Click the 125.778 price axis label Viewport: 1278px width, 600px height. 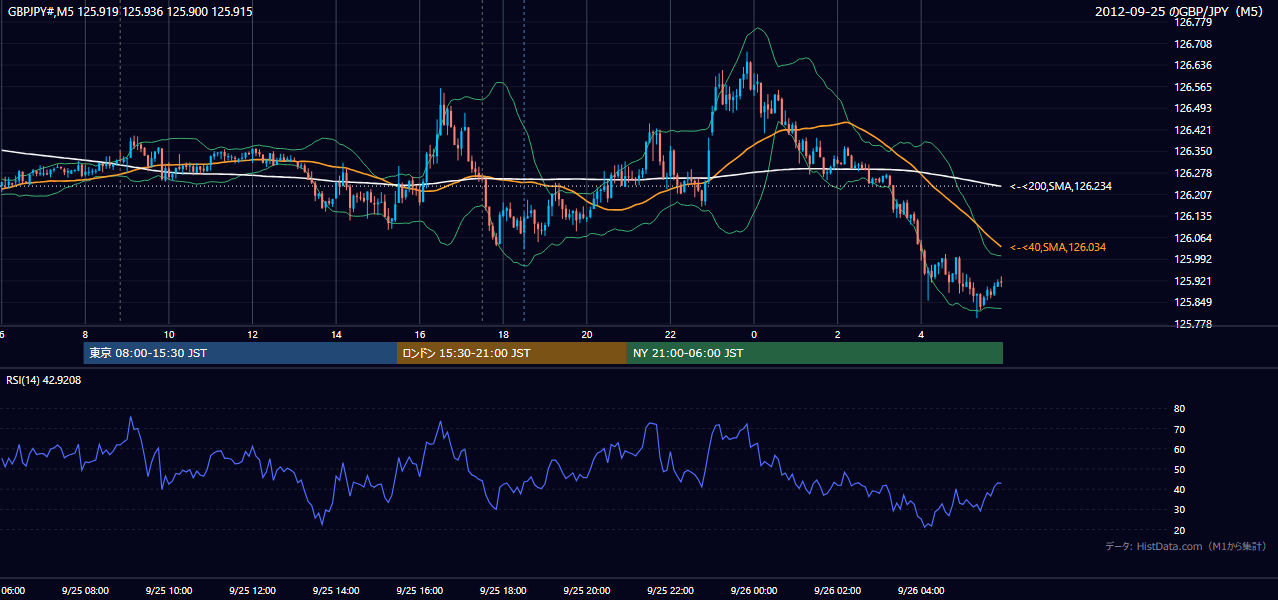(x=1191, y=324)
